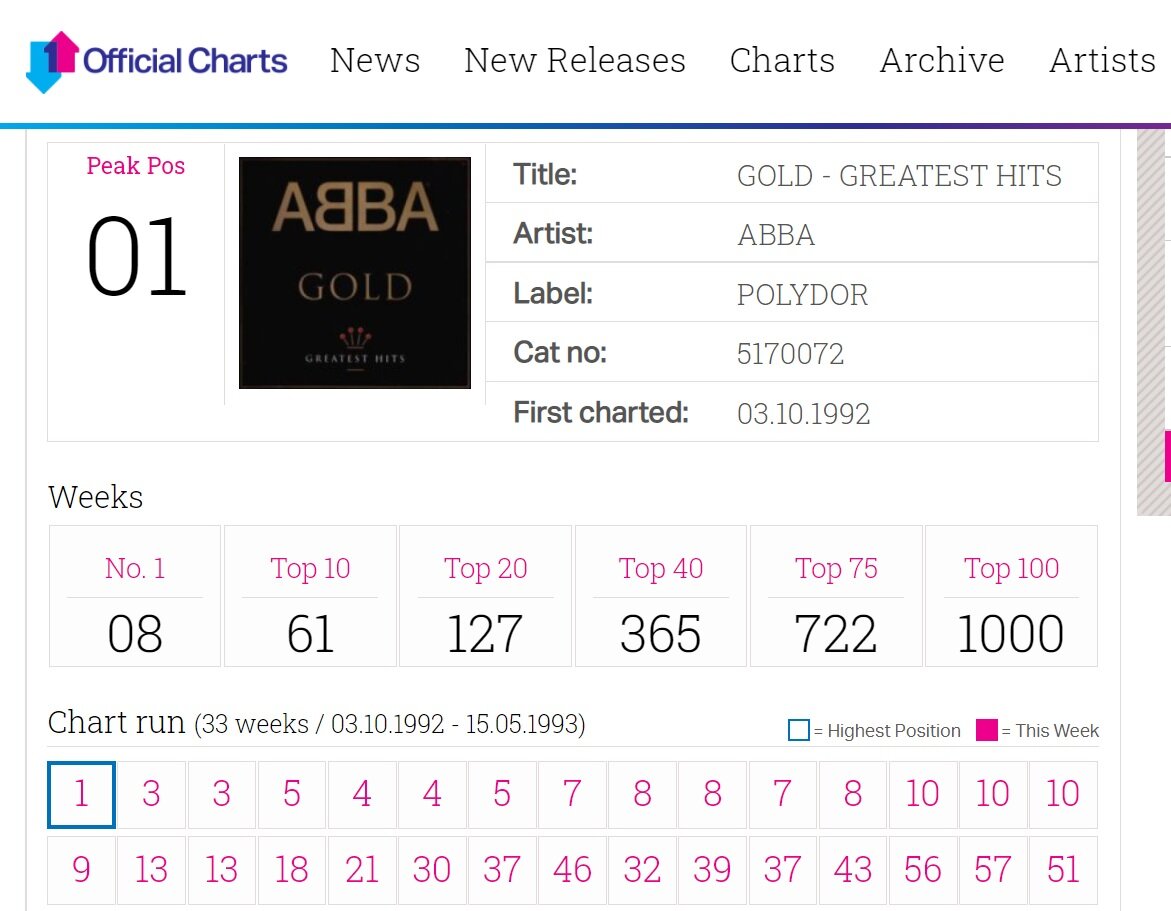Click the GOLD - GREATEST HITS title
Screen dimensions: 1171x911
[x=899, y=176]
